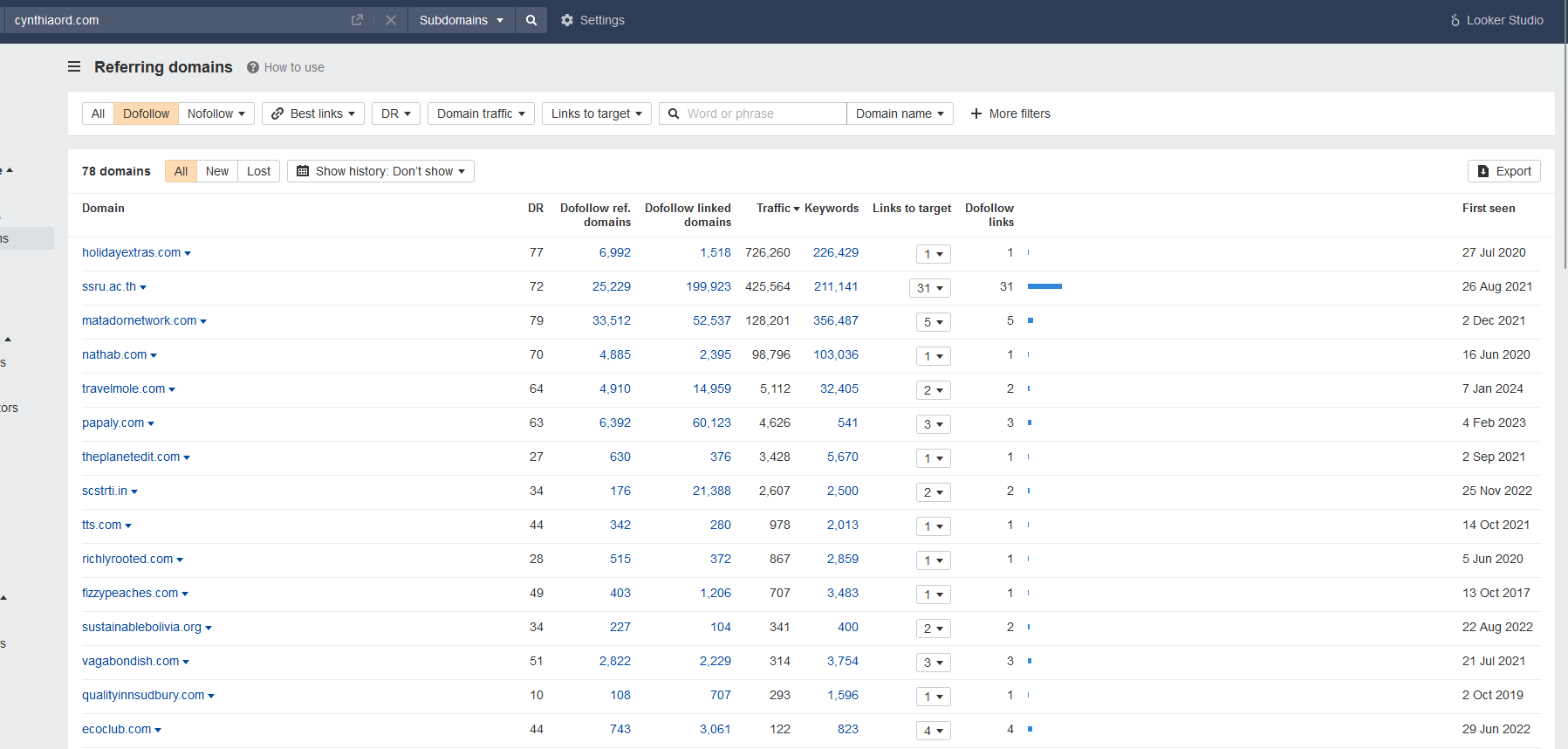
Task: Open the Subdomains mode dropdown
Action: tap(462, 20)
